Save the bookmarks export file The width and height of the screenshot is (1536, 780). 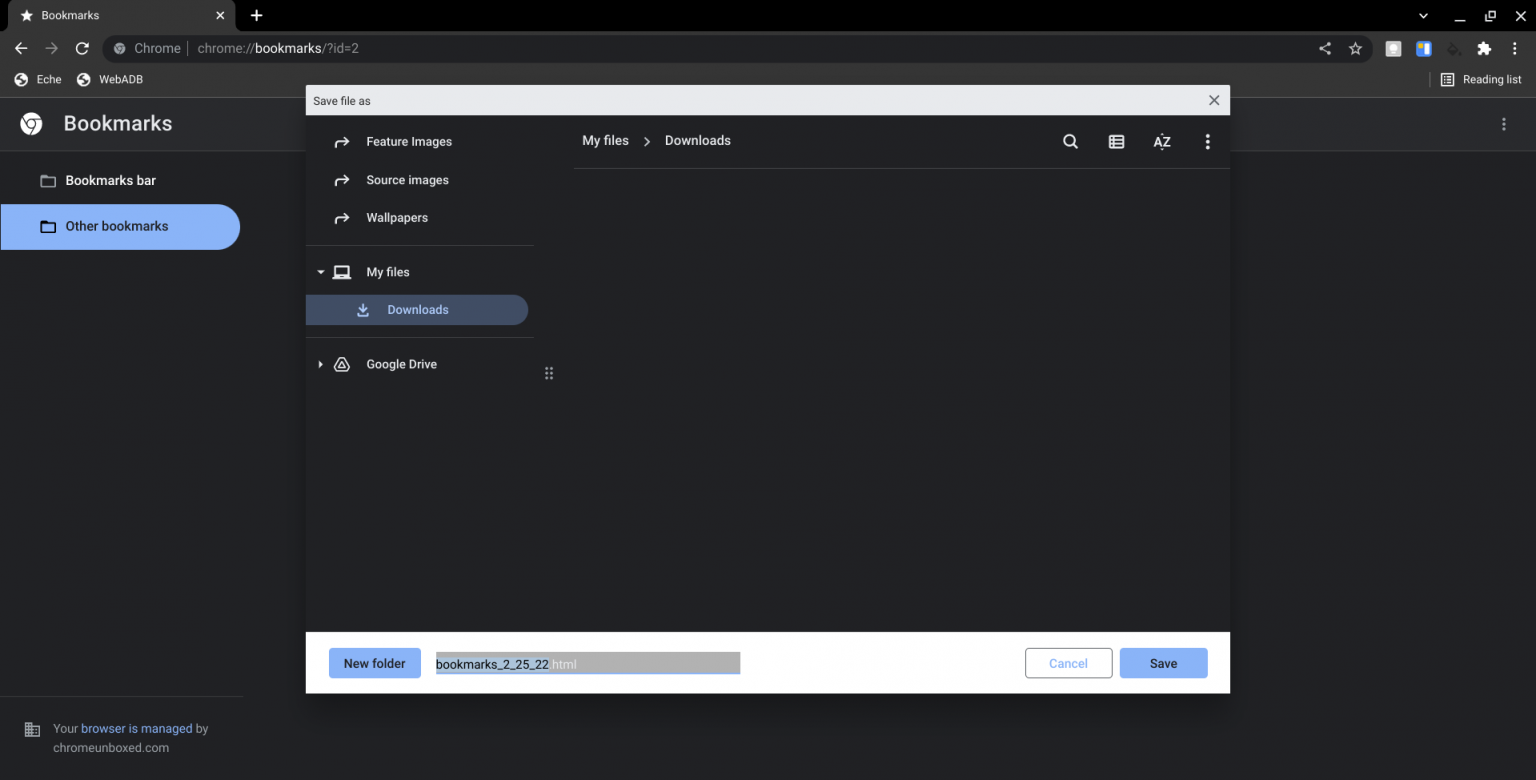(x=1163, y=663)
